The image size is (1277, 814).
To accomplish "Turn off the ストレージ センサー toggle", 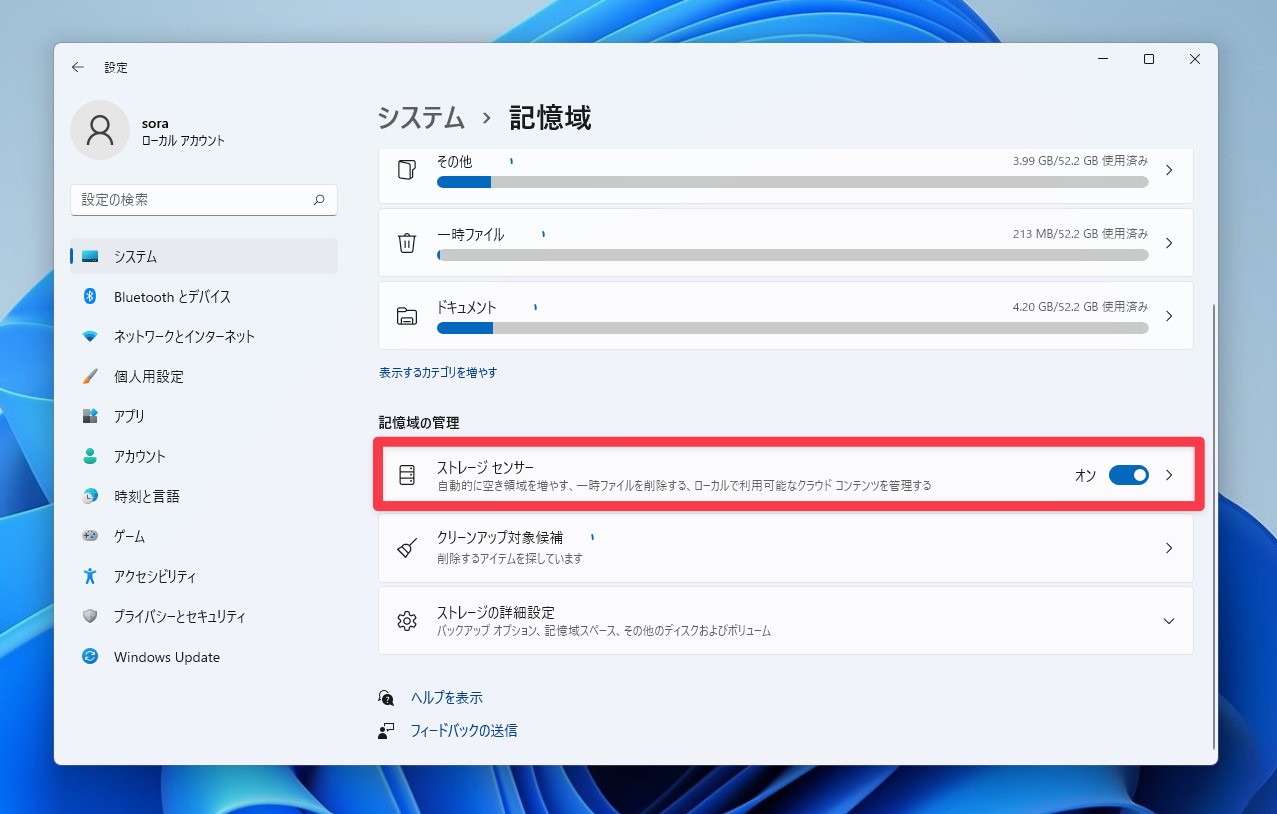I will (1128, 476).
